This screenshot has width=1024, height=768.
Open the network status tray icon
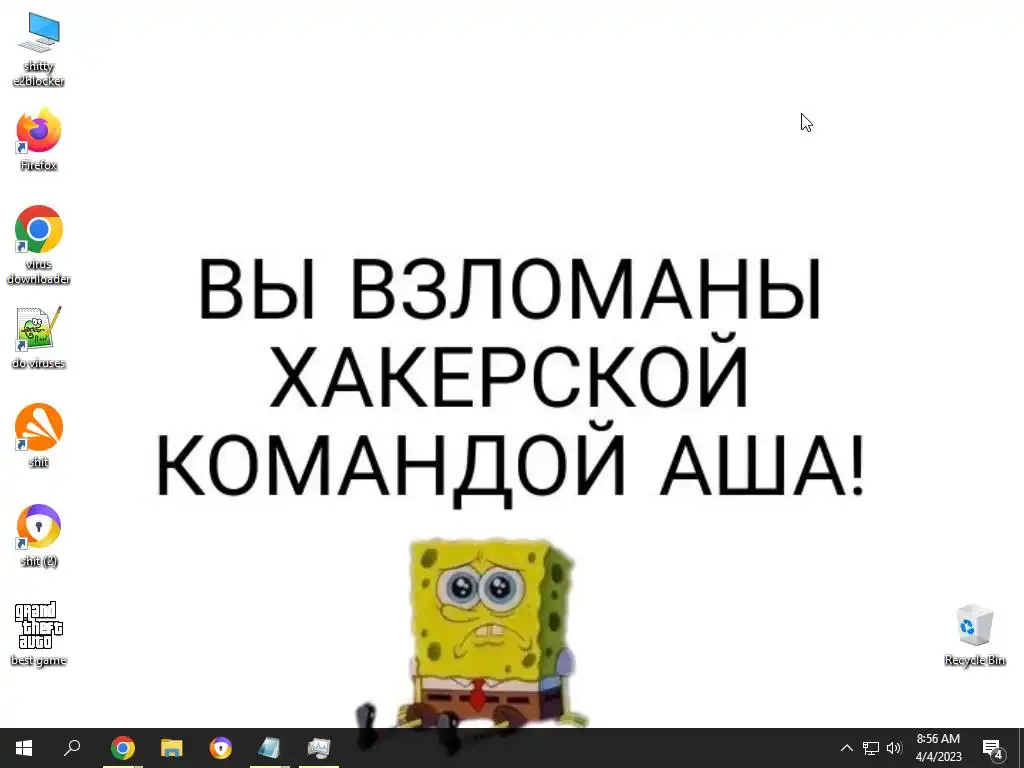point(871,748)
